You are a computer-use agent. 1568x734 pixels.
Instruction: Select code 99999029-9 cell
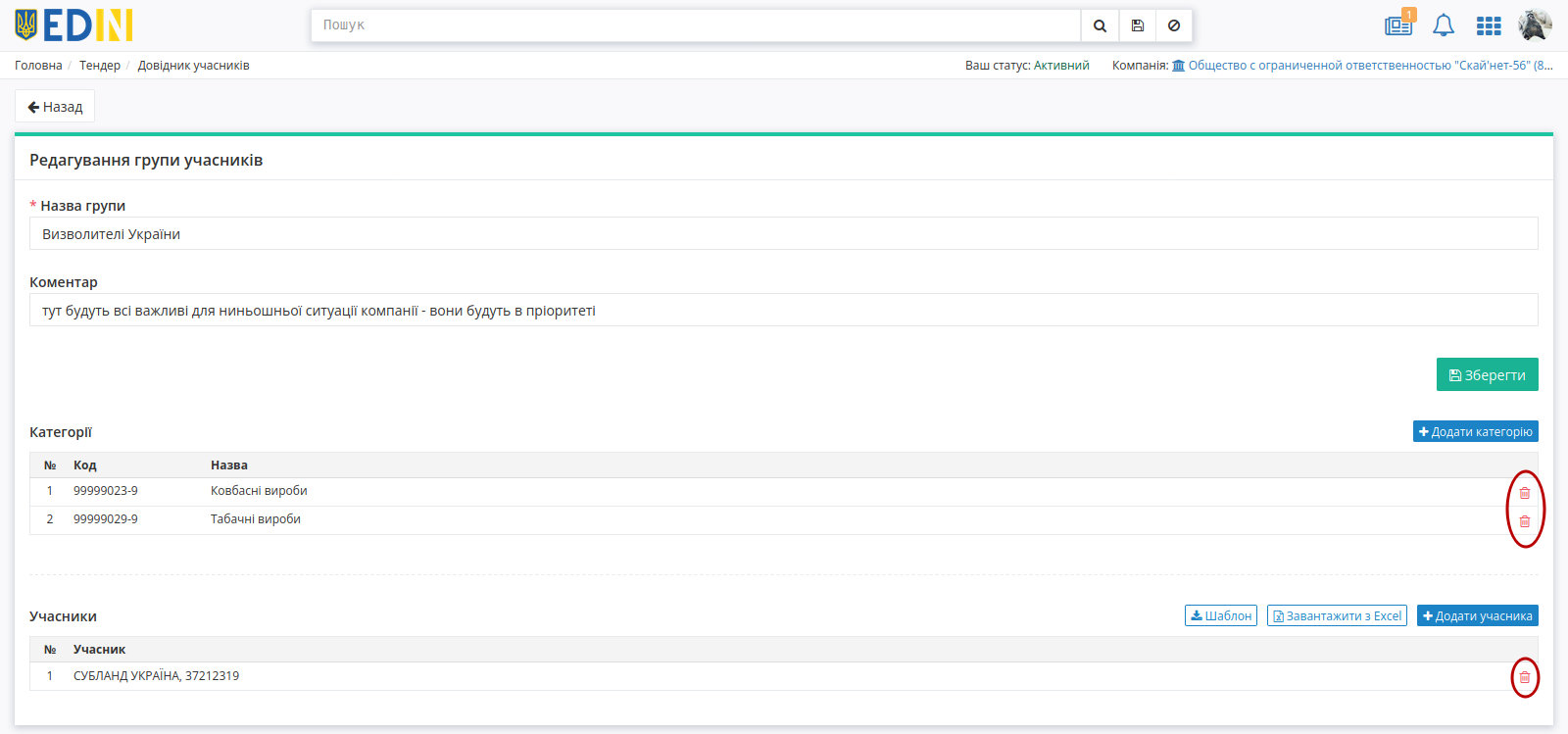[x=106, y=519]
